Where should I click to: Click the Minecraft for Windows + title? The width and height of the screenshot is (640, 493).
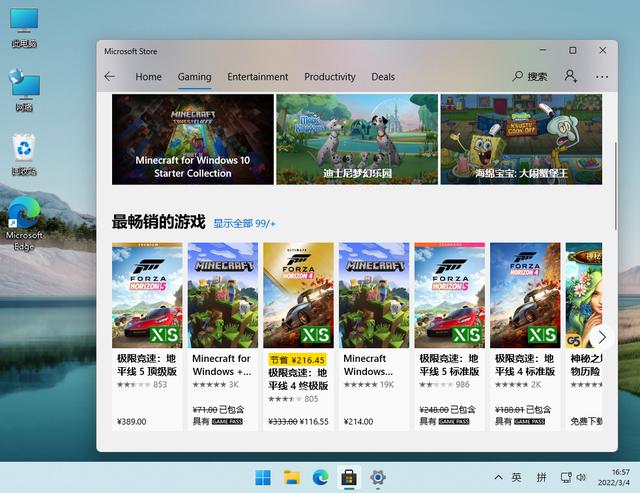pos(222,365)
